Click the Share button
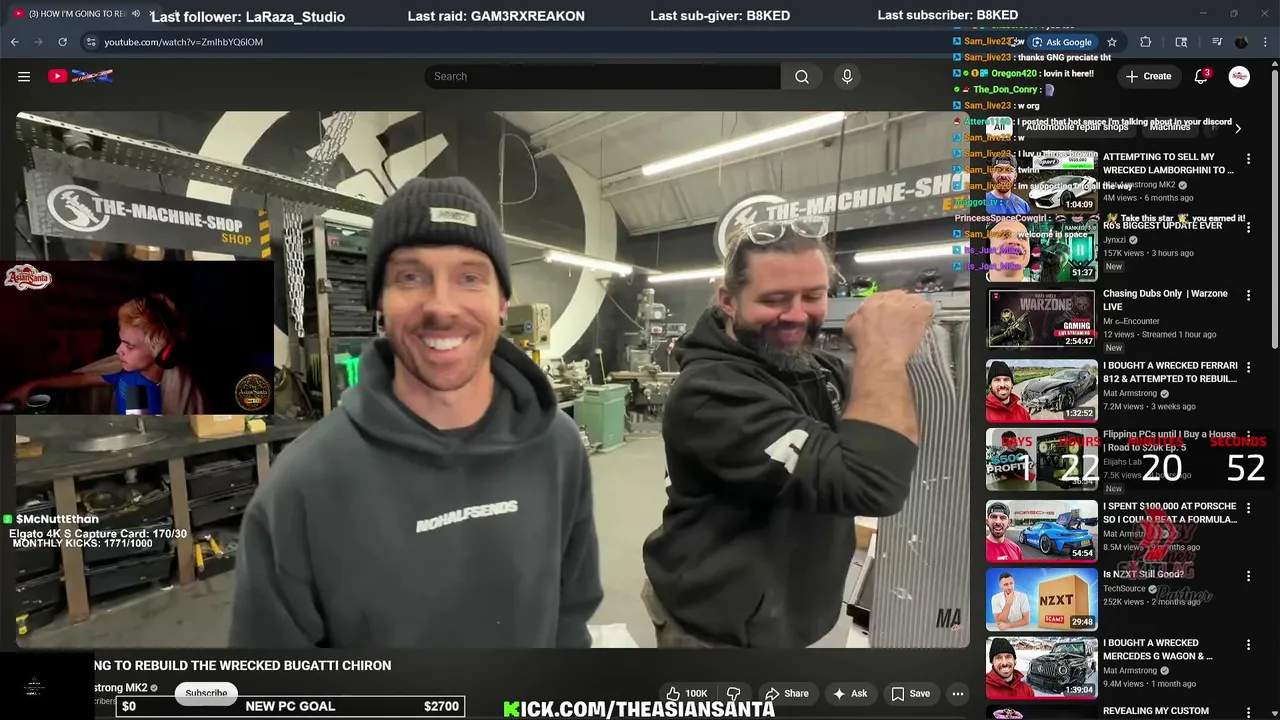Screen dimensions: 1280x720 click(787, 693)
